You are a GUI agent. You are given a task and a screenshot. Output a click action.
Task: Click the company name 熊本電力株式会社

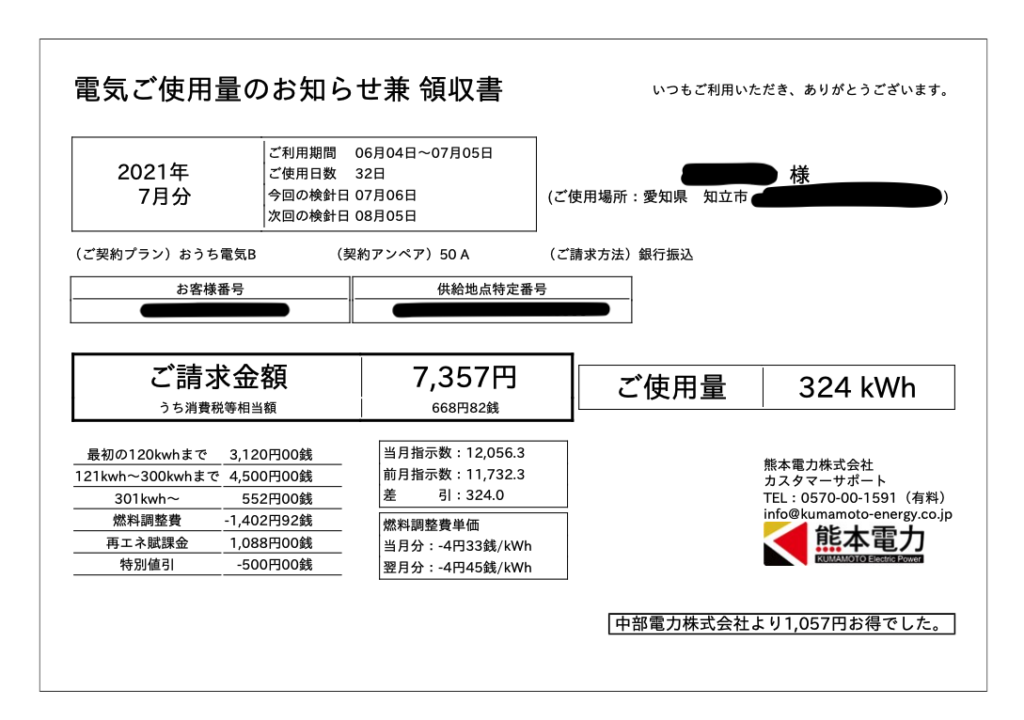(818, 465)
